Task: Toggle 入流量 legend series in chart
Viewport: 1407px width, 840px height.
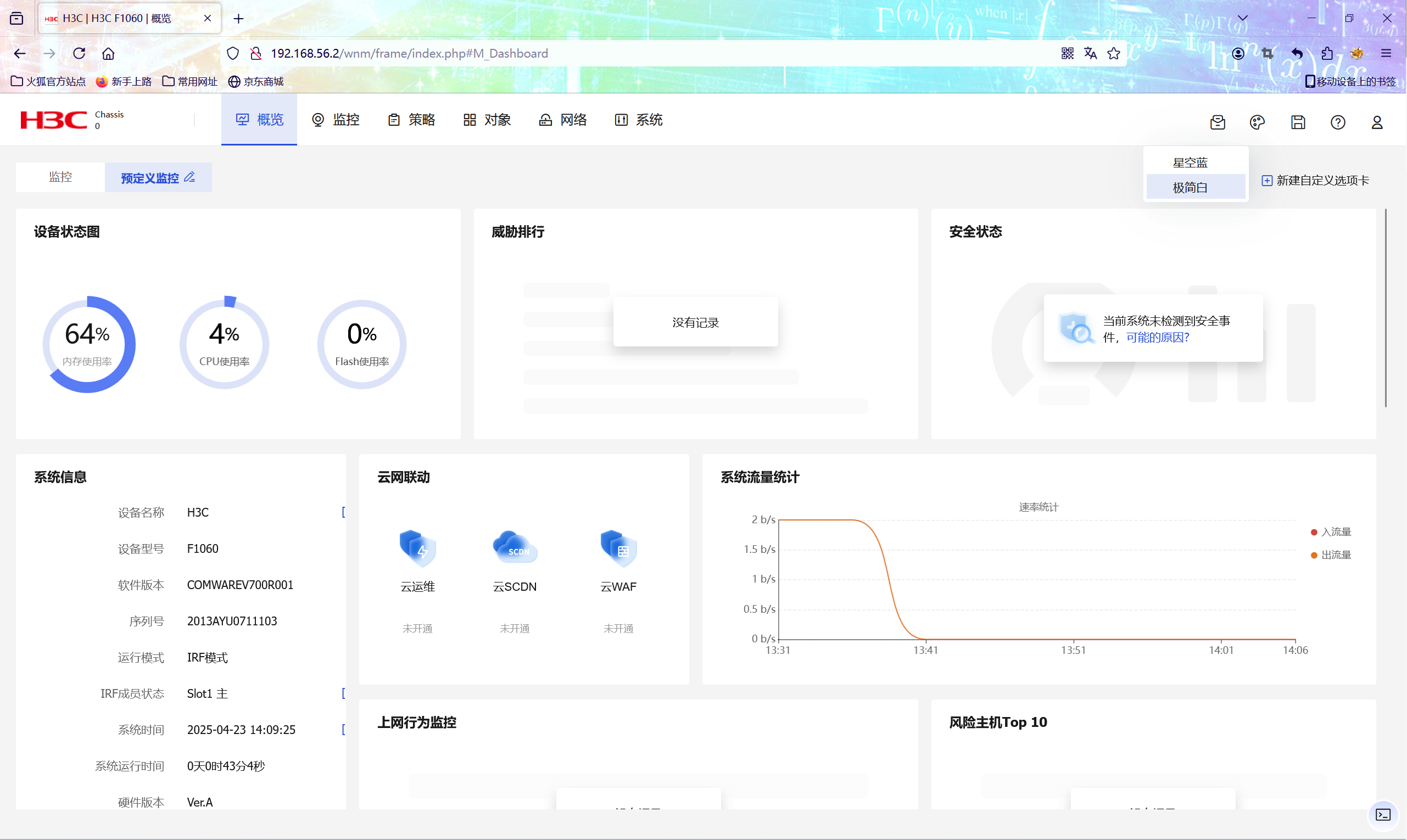Action: (1331, 532)
